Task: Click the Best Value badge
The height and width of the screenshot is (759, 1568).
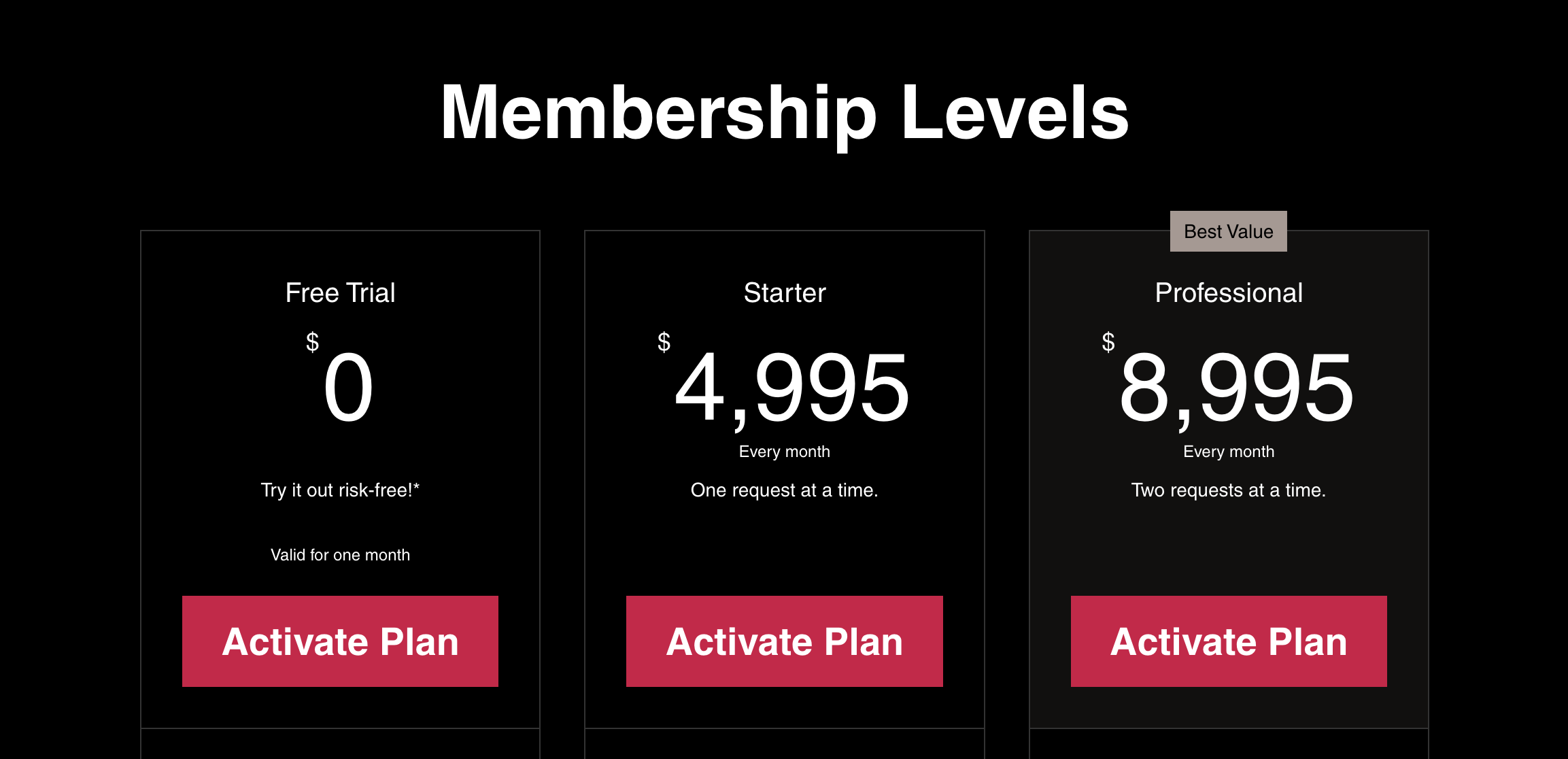Action: pos(1228,231)
